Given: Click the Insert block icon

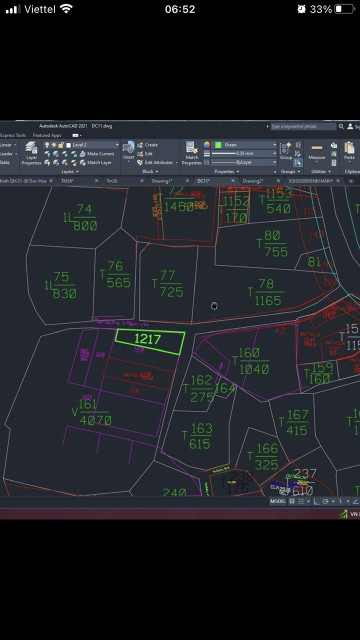Looking at the screenshot, I should coord(129,151).
